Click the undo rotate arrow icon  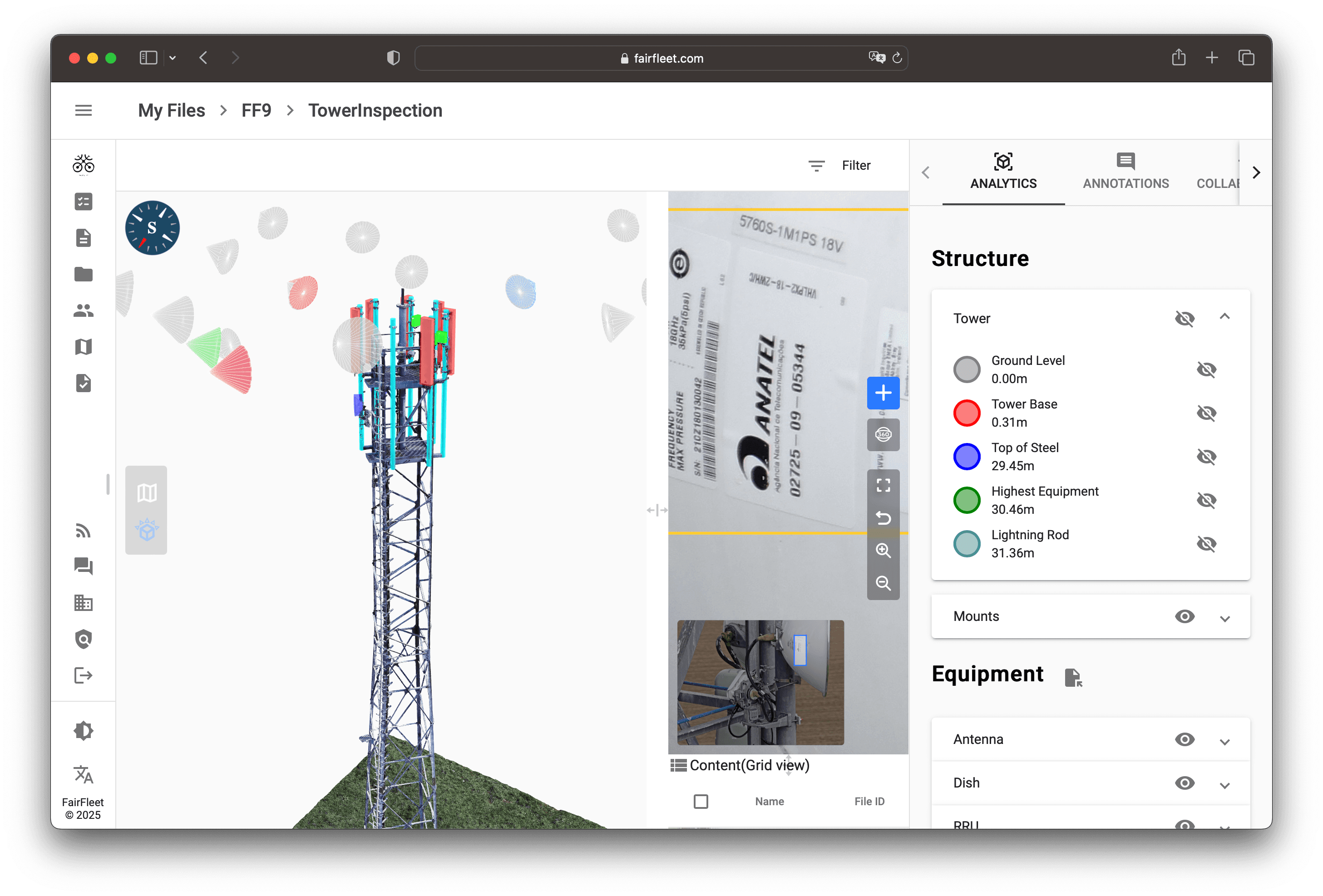pos(883,518)
